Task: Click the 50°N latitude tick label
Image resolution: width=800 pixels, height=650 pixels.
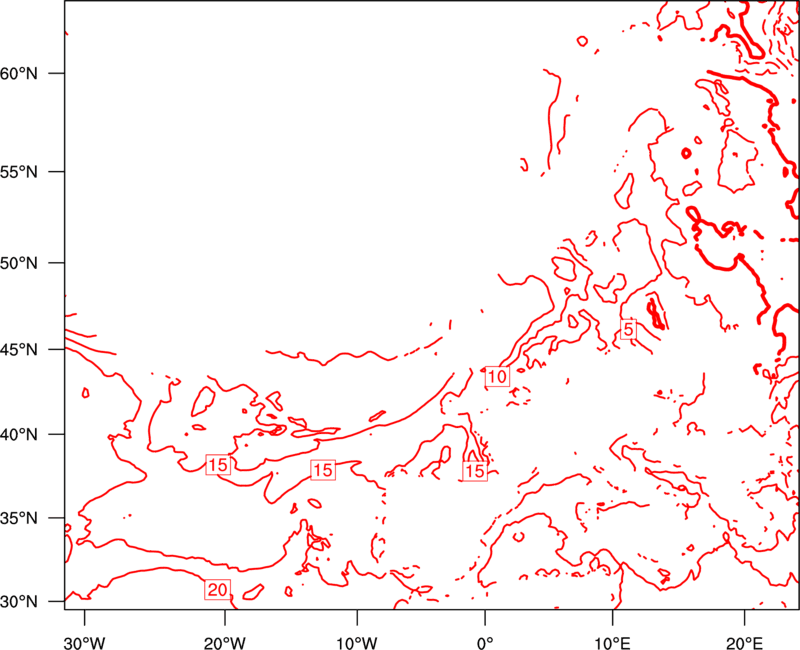Action: click(19, 263)
